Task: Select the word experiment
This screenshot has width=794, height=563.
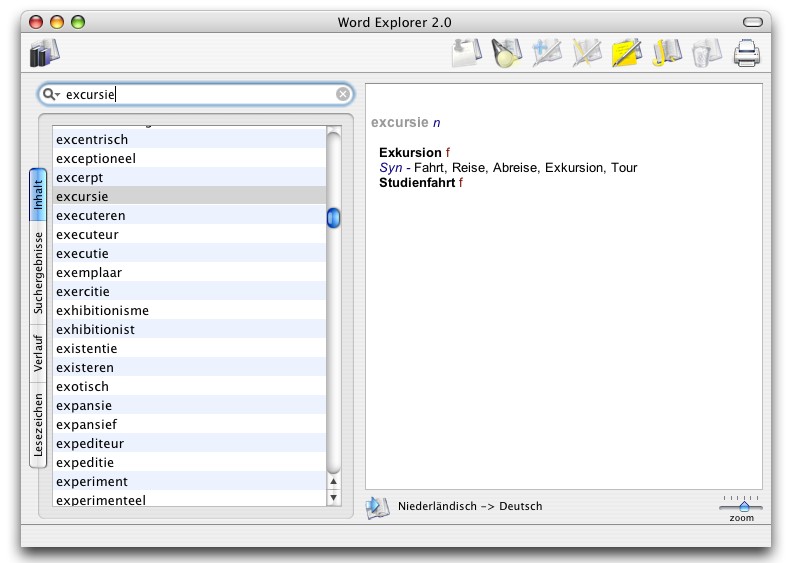Action: pyautogui.click(x=189, y=481)
